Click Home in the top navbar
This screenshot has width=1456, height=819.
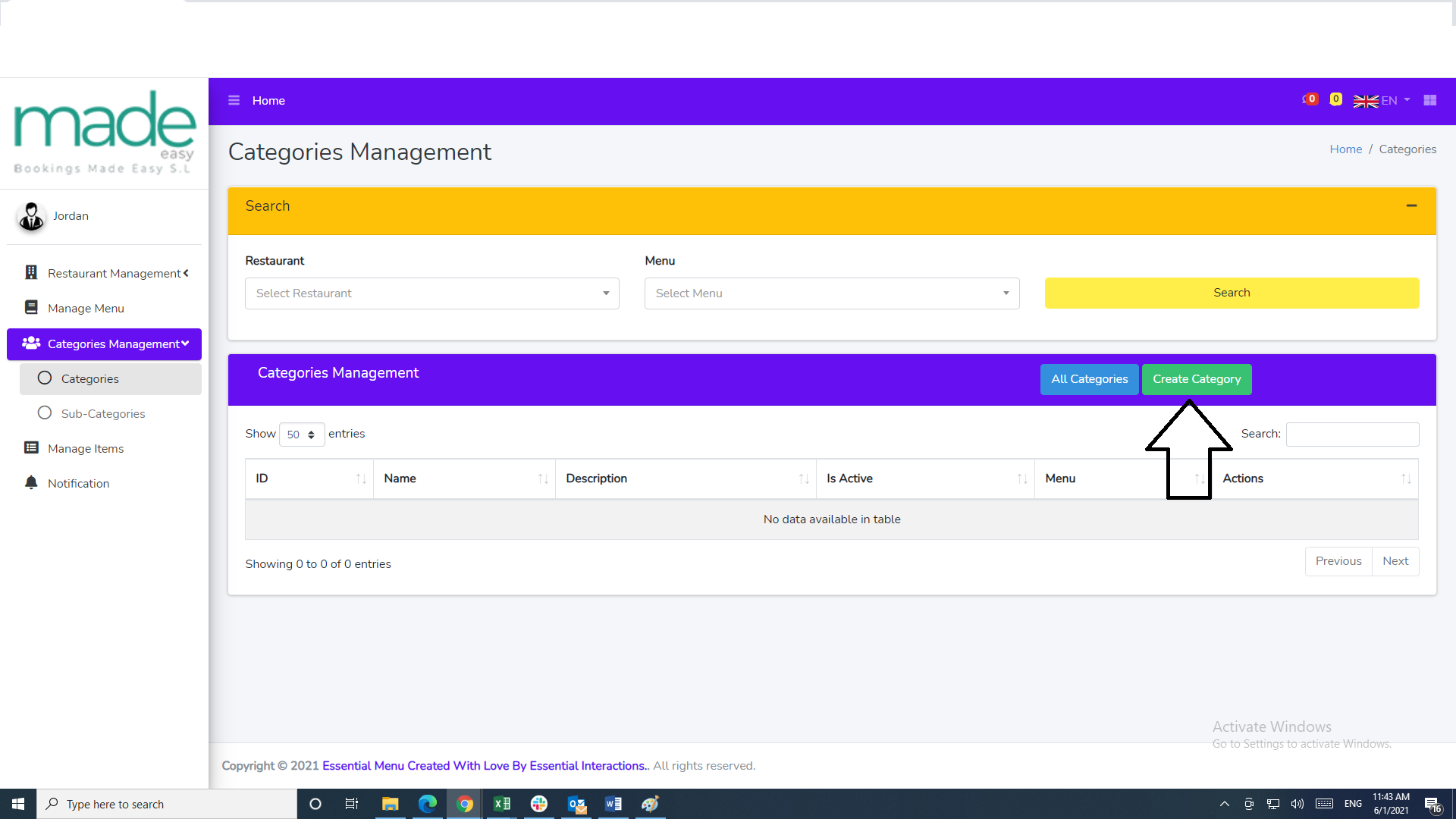tap(268, 100)
